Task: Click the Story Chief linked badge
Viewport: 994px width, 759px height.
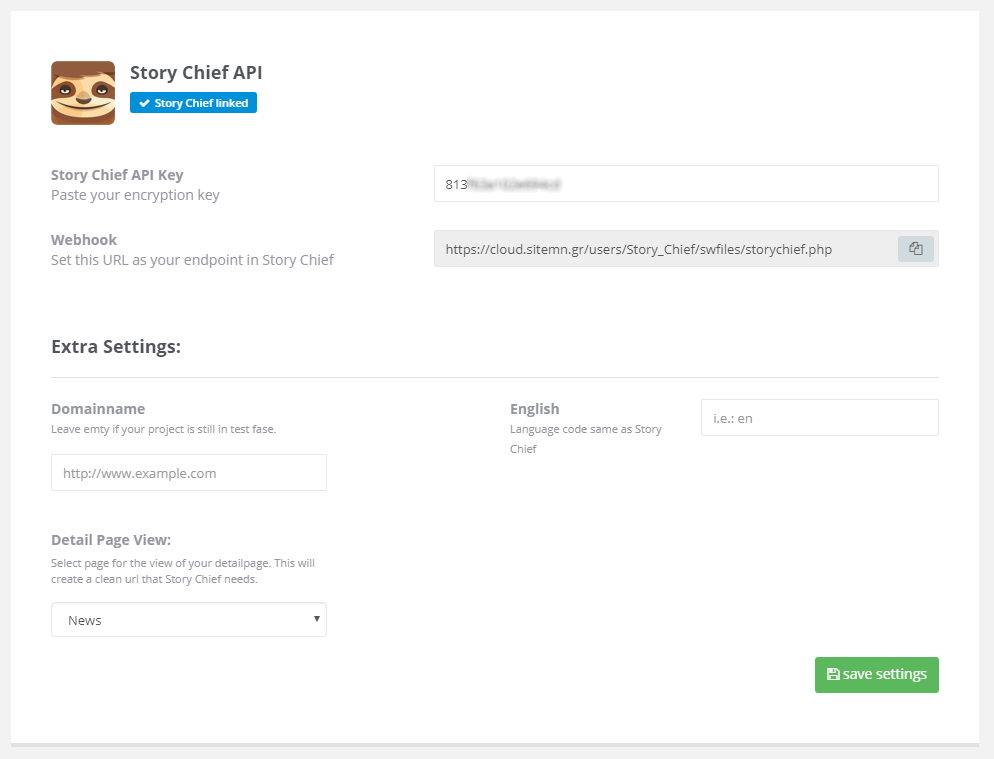Action: point(193,103)
